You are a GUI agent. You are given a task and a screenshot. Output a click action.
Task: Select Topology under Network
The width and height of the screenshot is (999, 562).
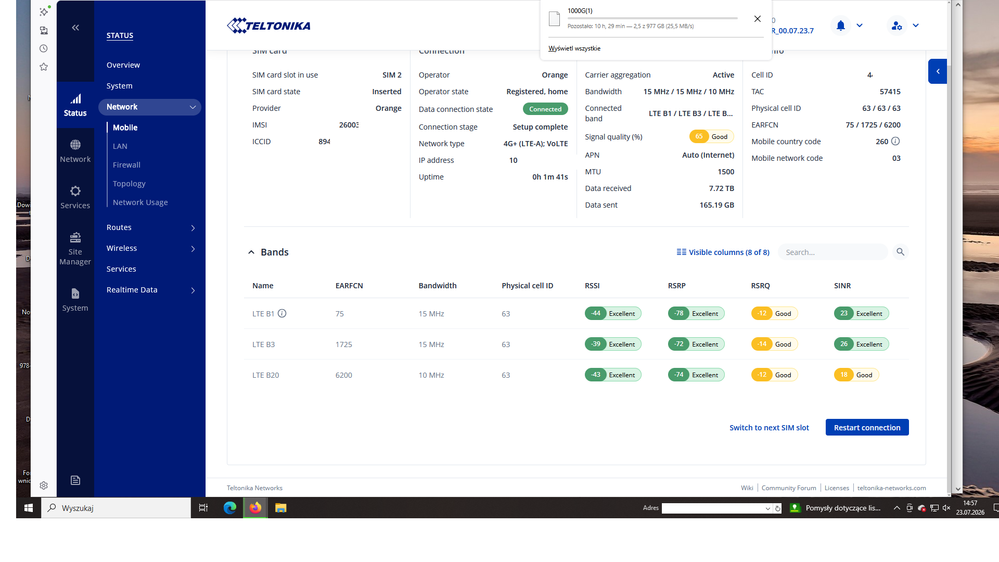(x=129, y=184)
